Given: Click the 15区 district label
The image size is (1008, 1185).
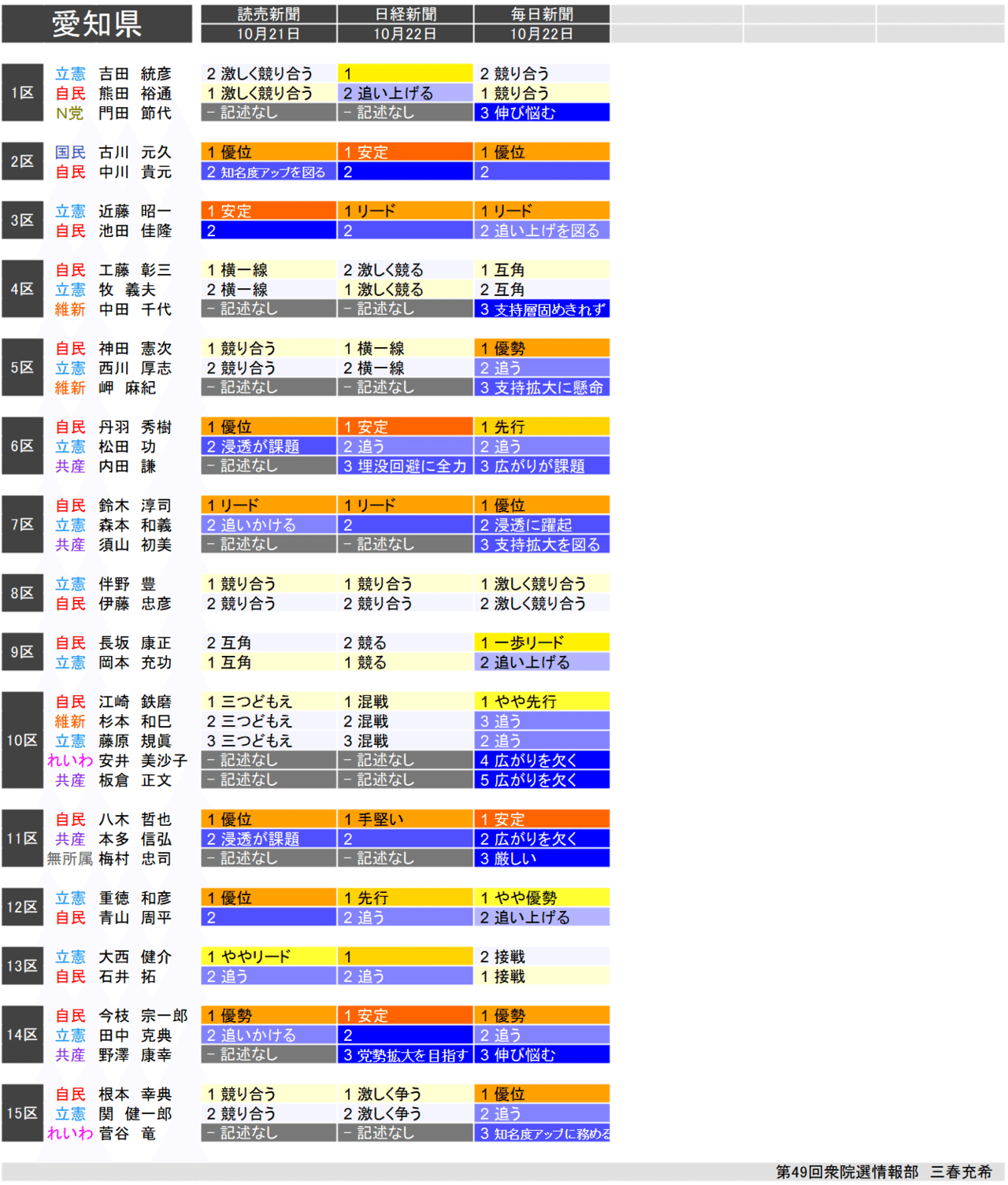Looking at the screenshot, I should click(22, 1113).
